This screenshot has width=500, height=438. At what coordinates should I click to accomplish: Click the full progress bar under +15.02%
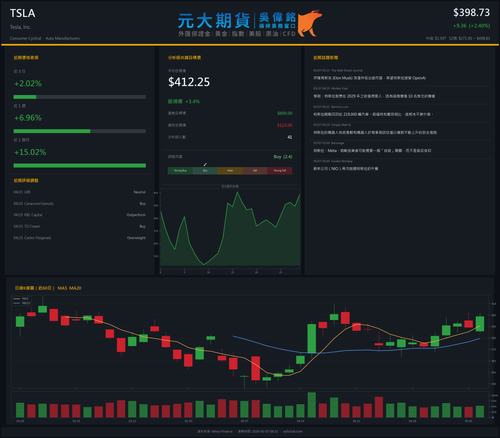80,166
